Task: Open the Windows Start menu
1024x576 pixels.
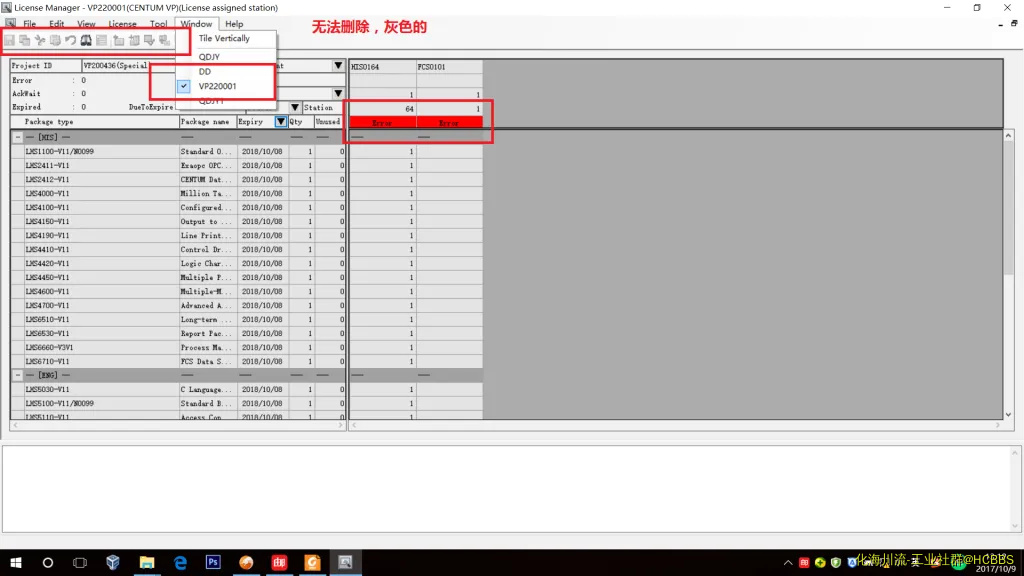Action: (x=16, y=562)
